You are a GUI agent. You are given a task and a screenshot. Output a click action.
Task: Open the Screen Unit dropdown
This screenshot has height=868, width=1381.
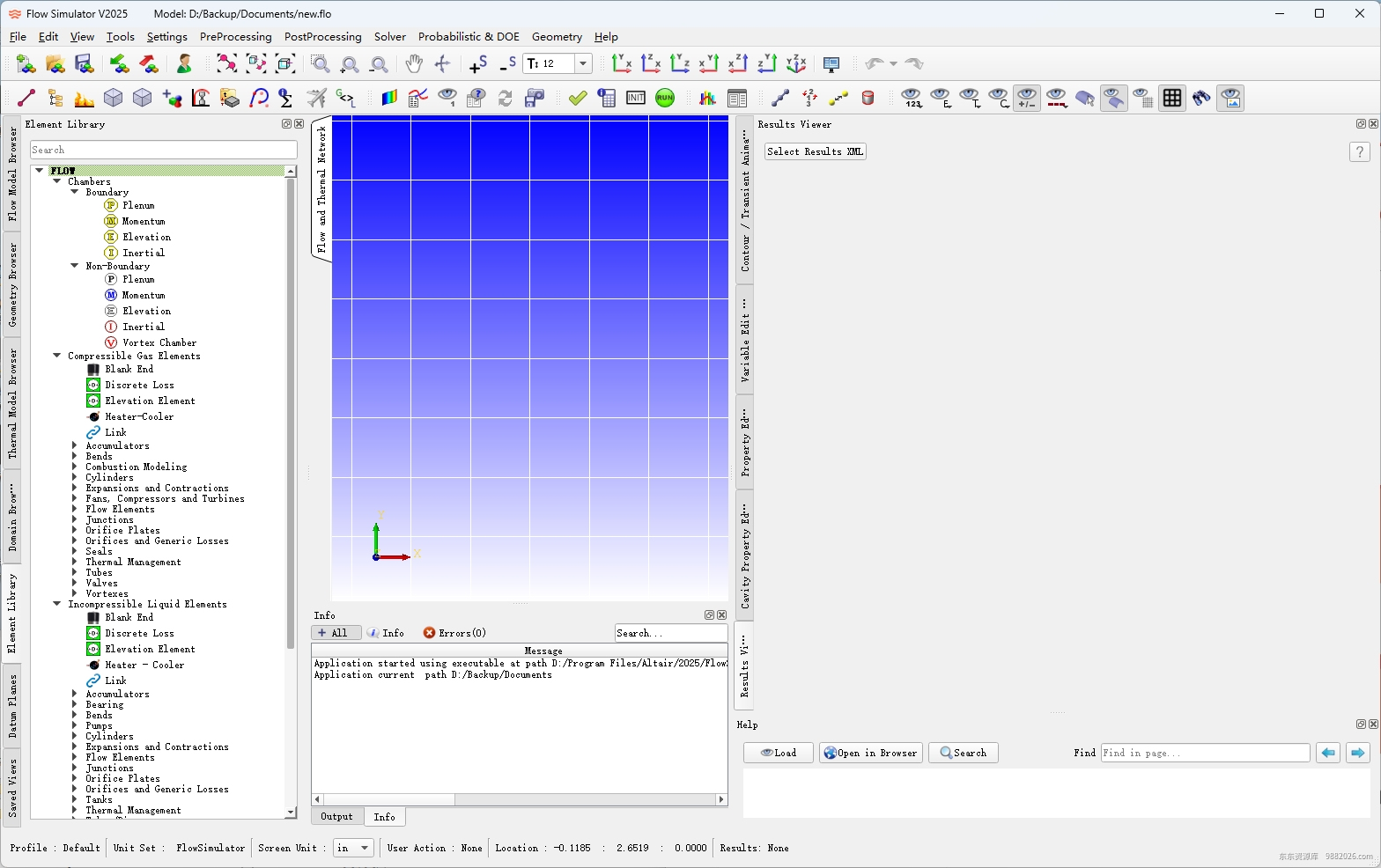pyautogui.click(x=354, y=848)
